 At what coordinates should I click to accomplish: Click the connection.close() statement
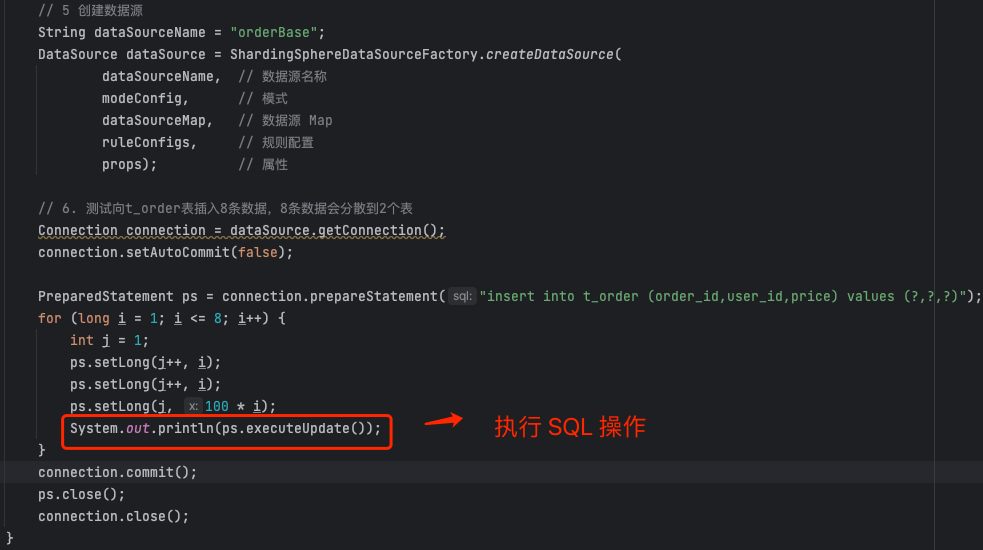point(113,516)
